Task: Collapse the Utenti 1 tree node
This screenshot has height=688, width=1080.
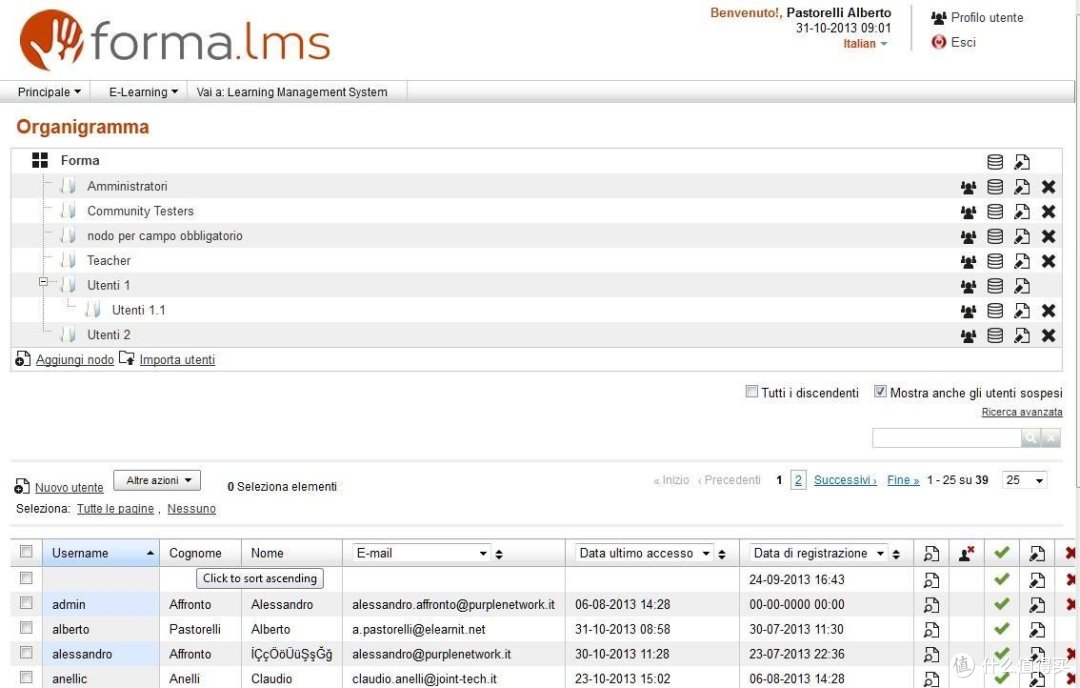Action: [43, 283]
